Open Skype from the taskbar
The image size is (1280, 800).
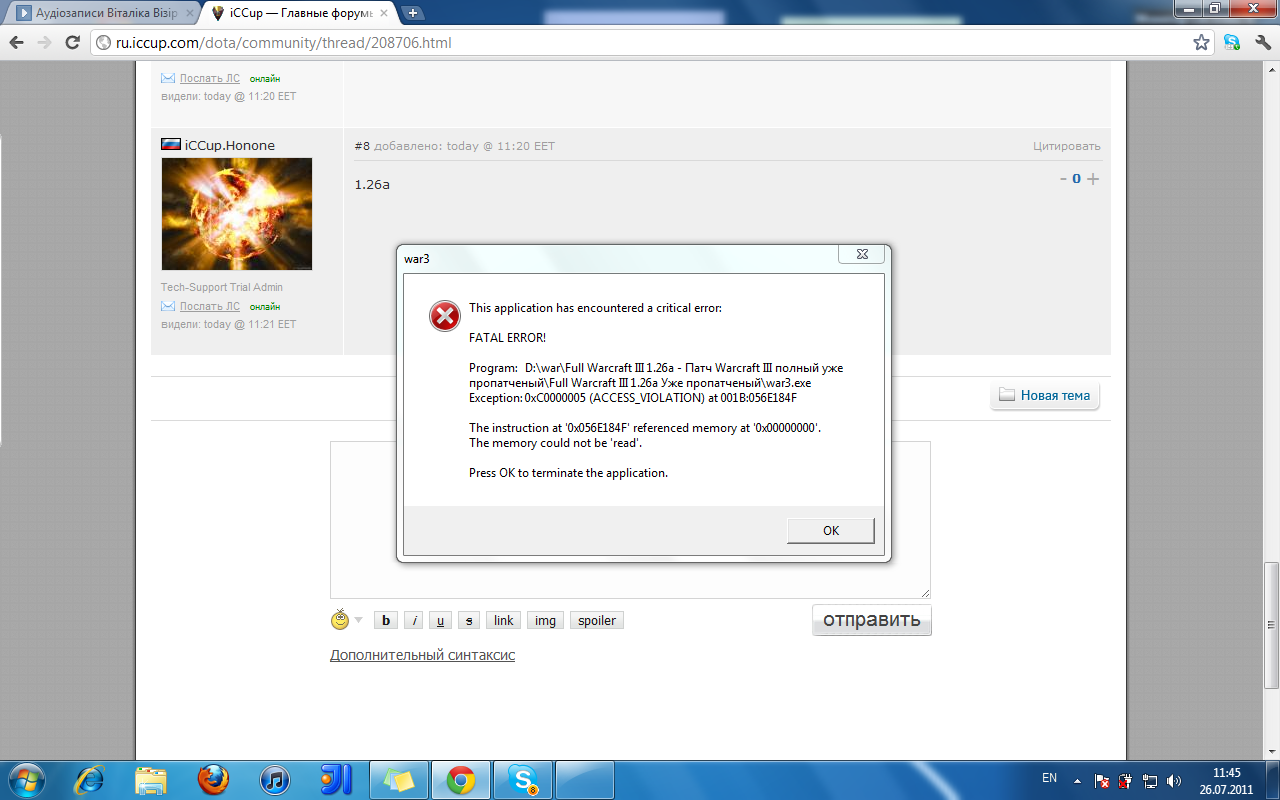coord(523,779)
